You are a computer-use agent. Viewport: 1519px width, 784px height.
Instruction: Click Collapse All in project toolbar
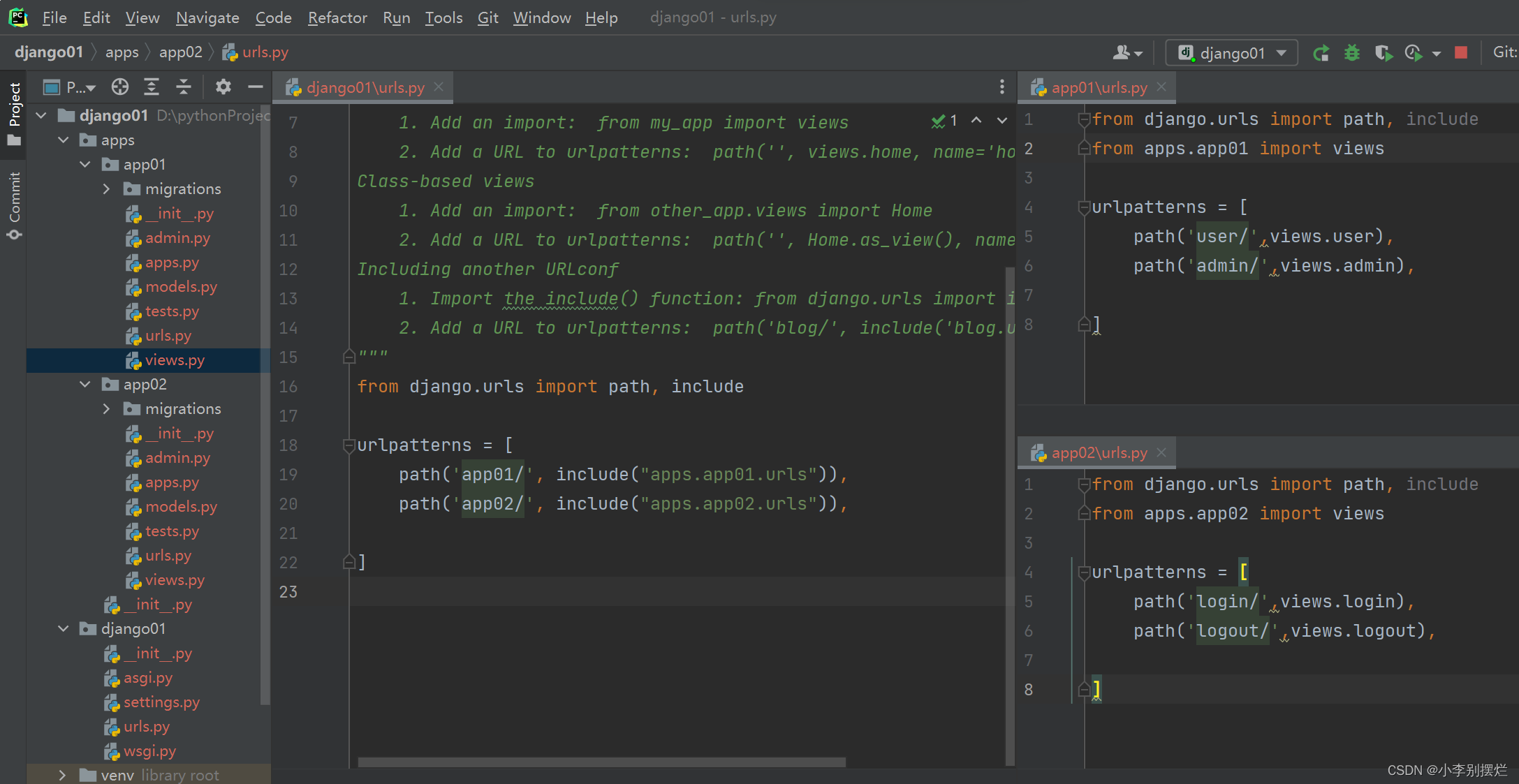pos(184,87)
